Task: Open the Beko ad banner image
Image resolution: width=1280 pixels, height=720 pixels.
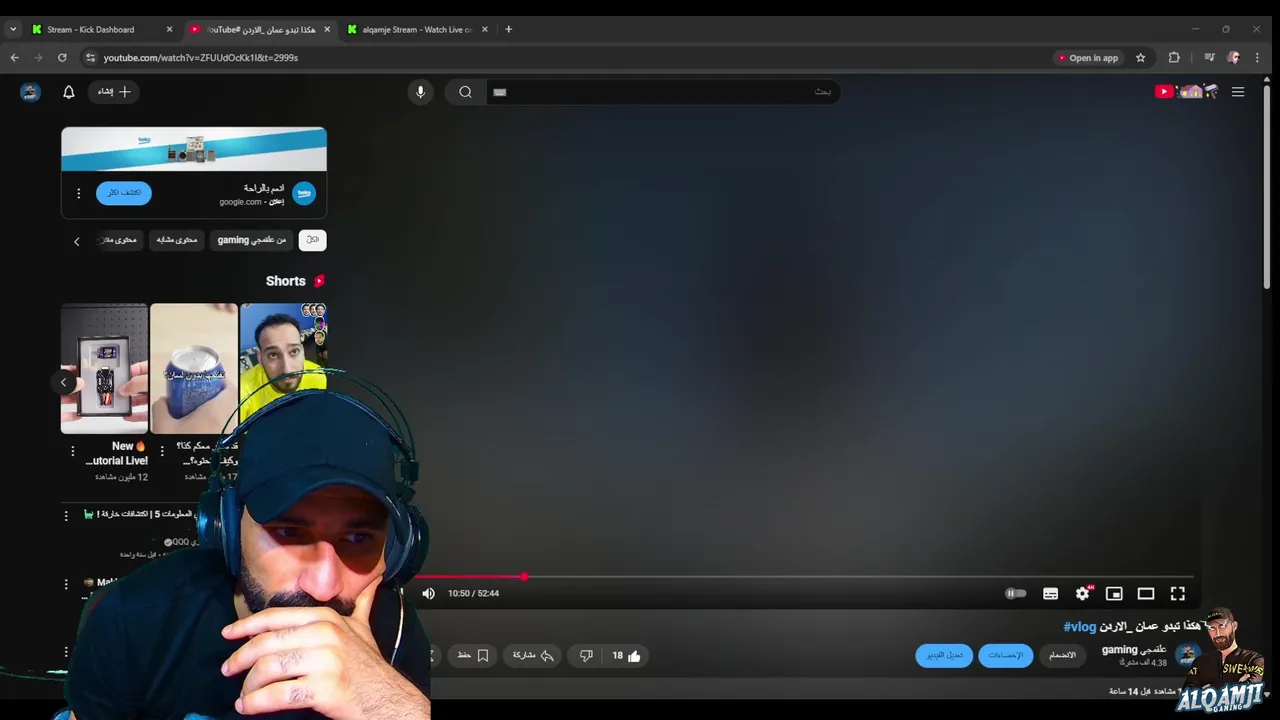Action: (194, 149)
